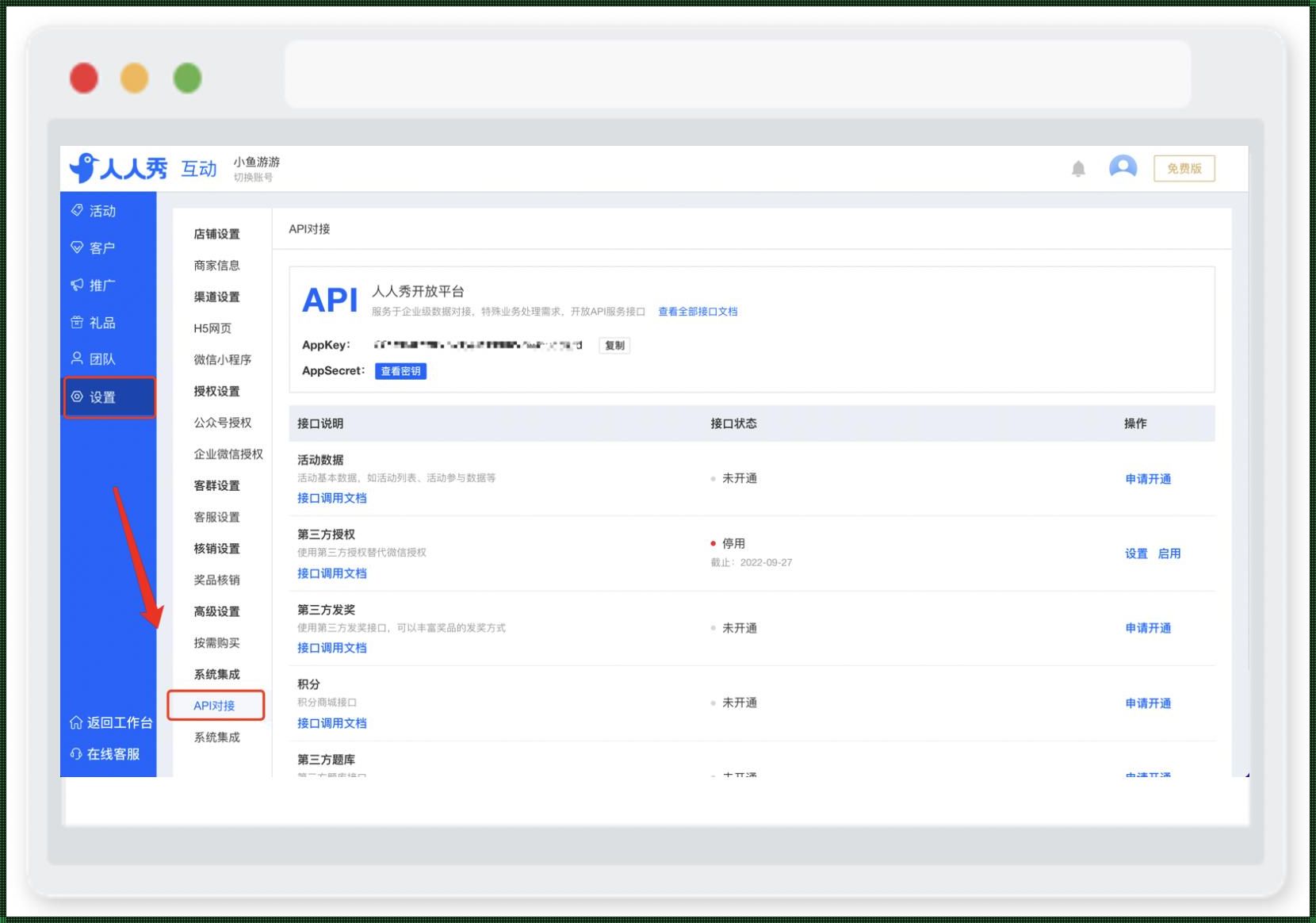Click the 客户 diamond icon
This screenshot has width=1316, height=923.
click(x=77, y=247)
